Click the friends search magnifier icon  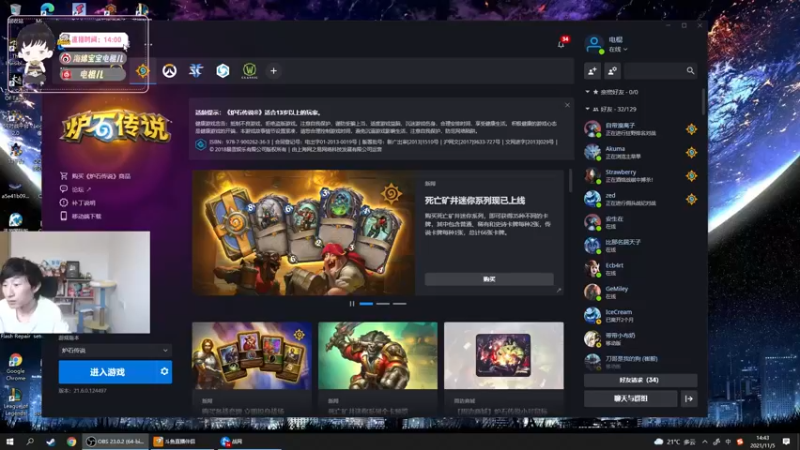690,71
